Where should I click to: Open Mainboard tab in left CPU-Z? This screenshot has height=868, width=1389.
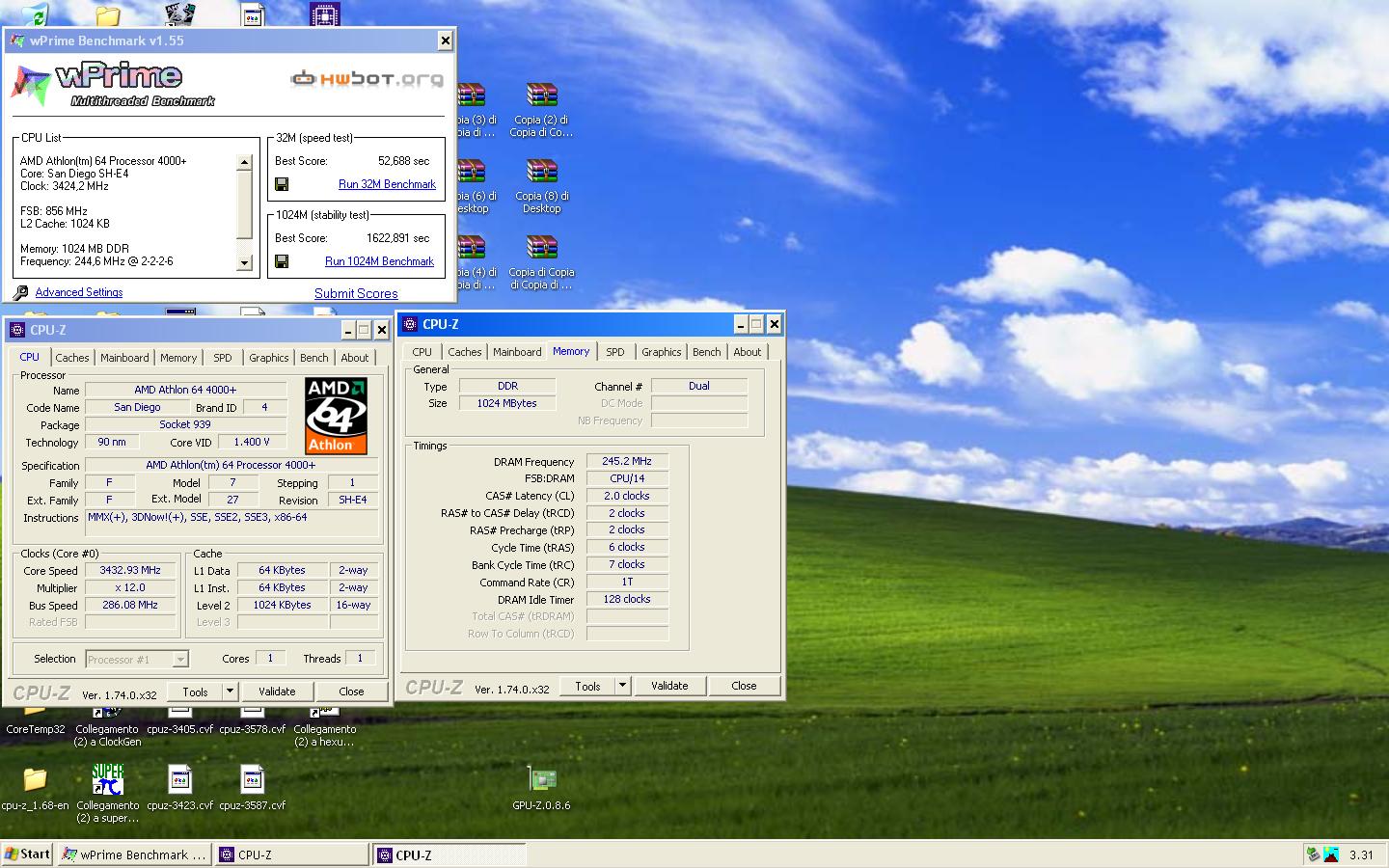125,358
